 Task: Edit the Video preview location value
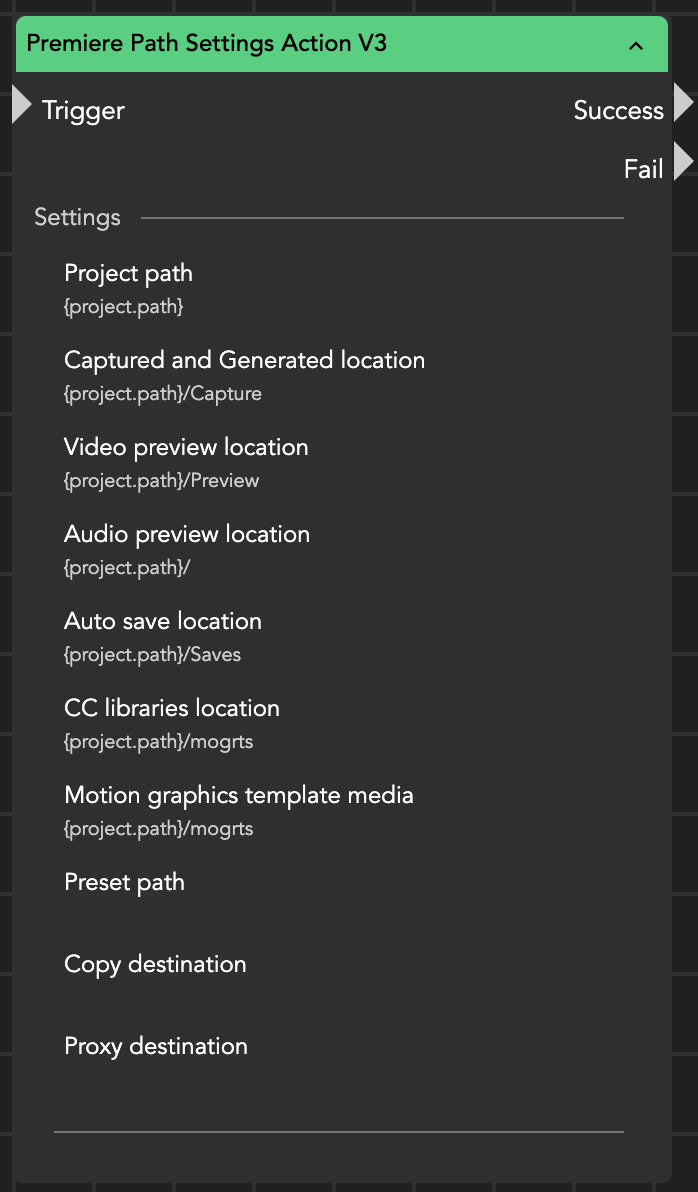161,481
